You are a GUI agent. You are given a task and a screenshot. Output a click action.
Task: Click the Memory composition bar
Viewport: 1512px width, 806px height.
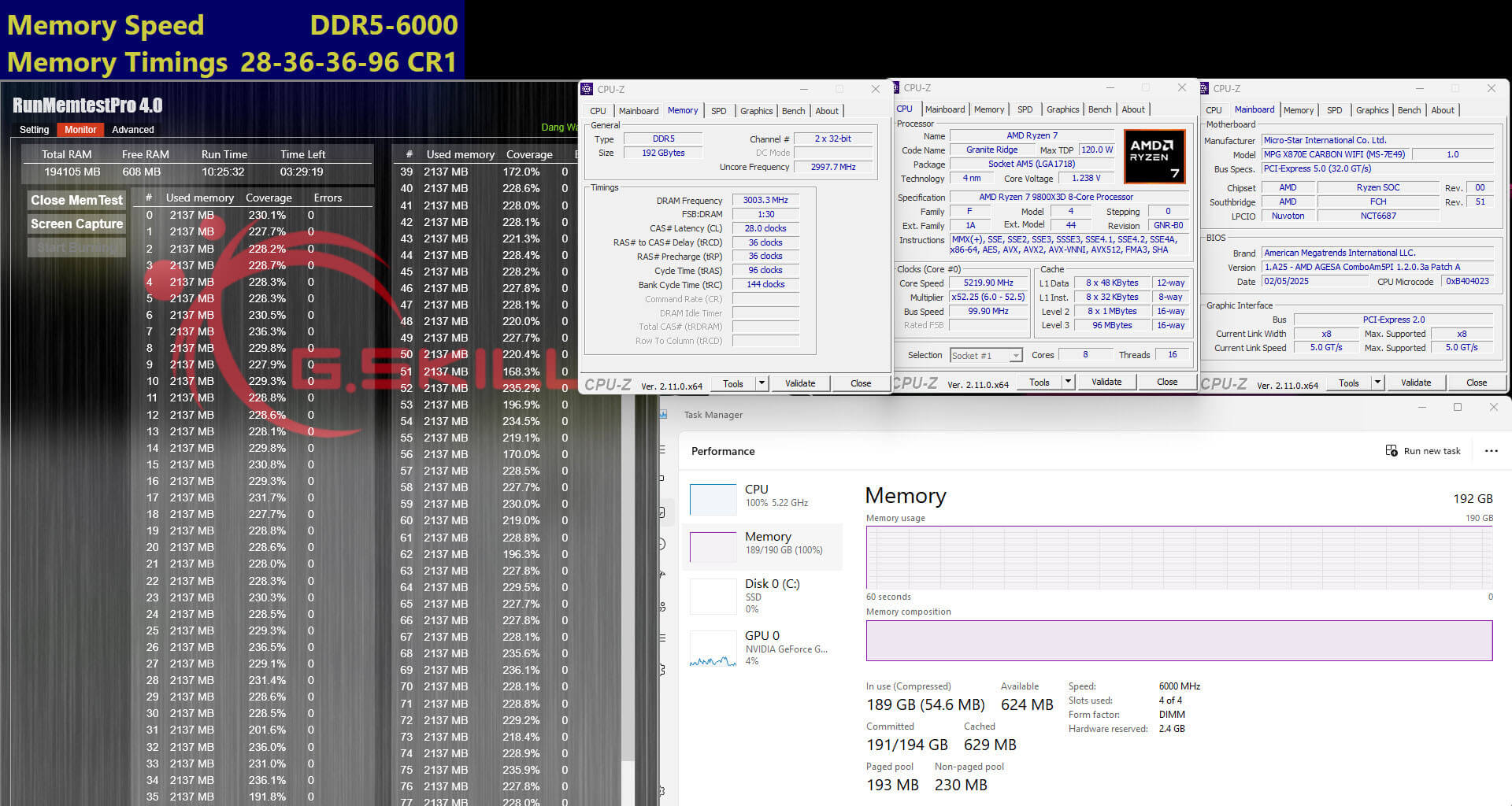tap(1180, 641)
